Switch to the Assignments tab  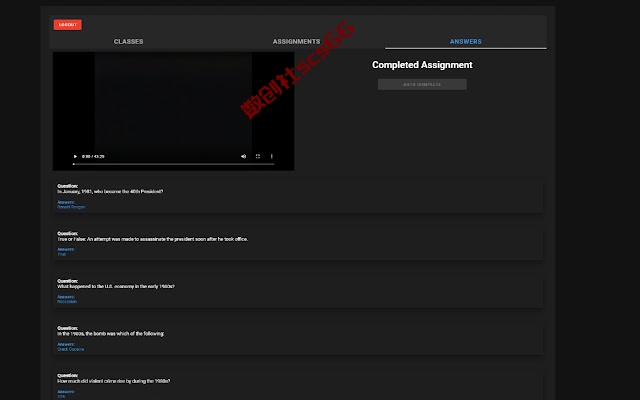point(297,41)
